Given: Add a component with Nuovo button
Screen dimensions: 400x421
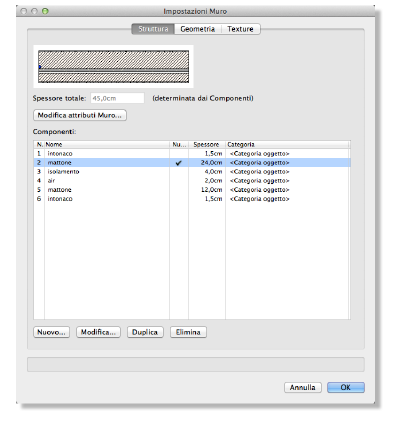Looking at the screenshot, I should pyautogui.click(x=51, y=332).
